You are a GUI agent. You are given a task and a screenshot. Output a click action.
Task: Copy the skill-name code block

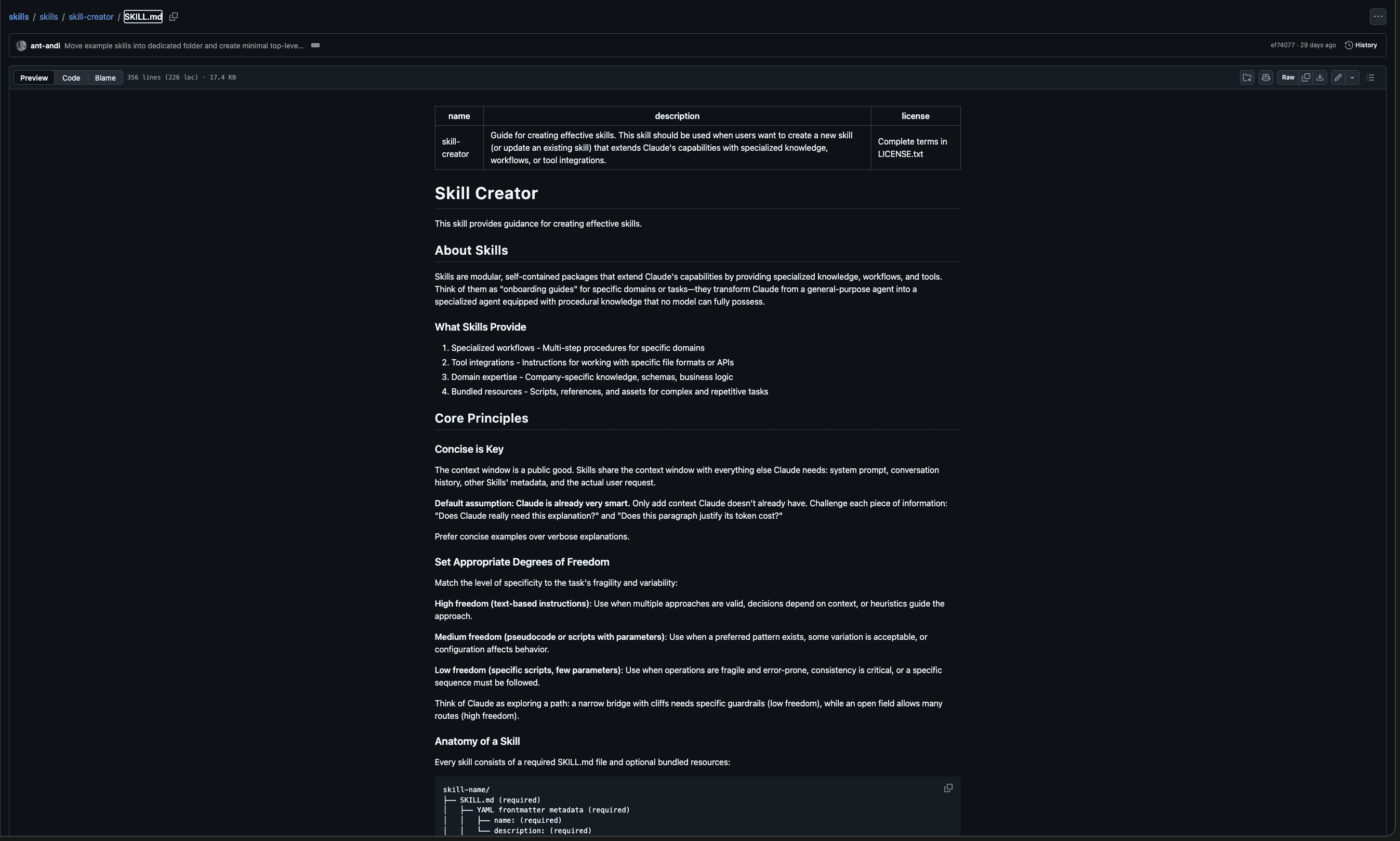[948, 789]
